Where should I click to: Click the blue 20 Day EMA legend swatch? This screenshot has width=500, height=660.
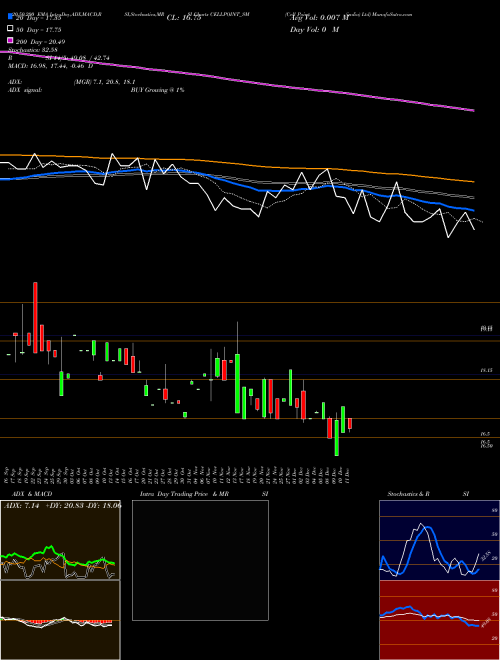coord(10,17)
